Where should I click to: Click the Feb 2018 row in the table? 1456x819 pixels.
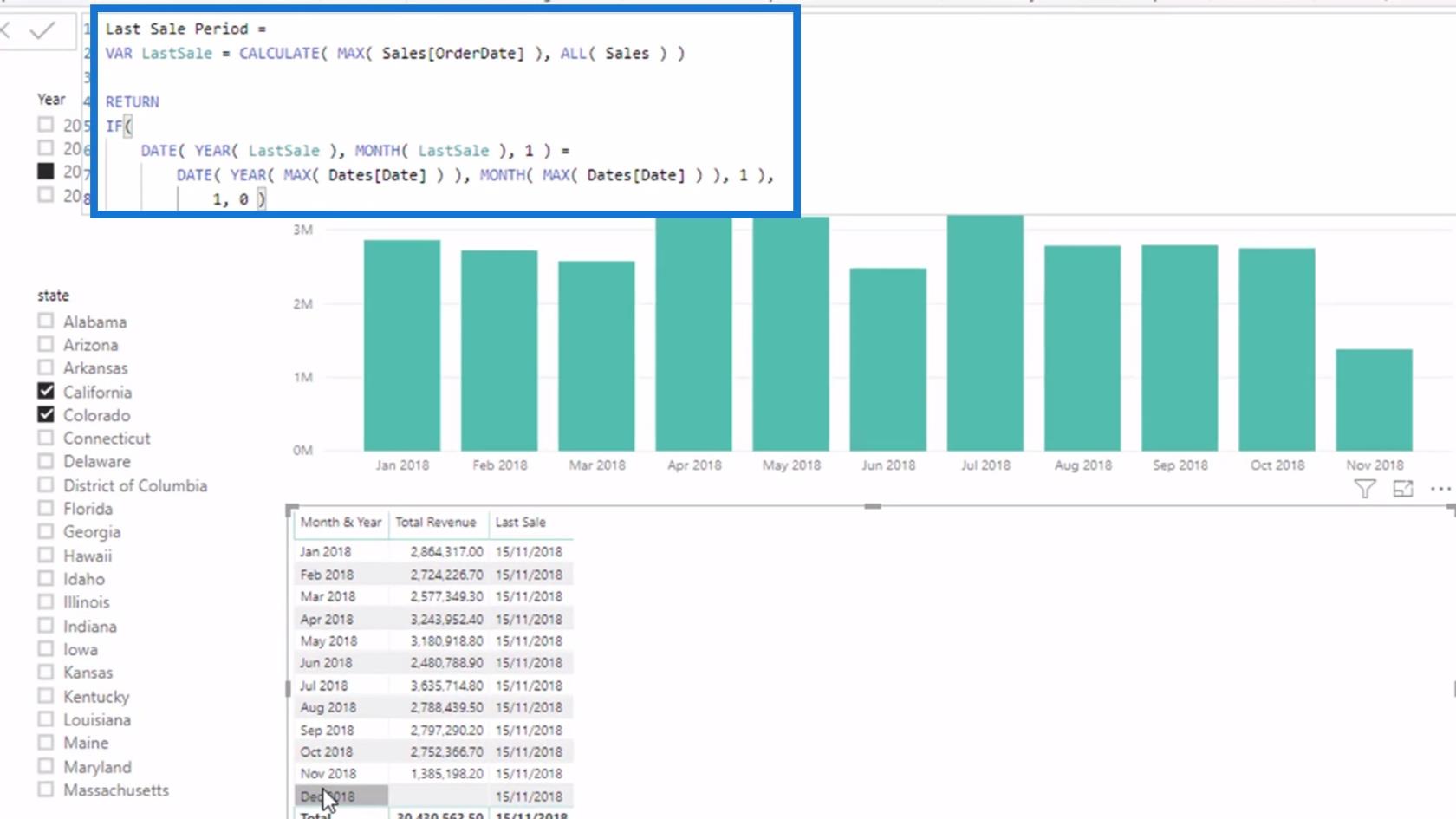click(433, 574)
